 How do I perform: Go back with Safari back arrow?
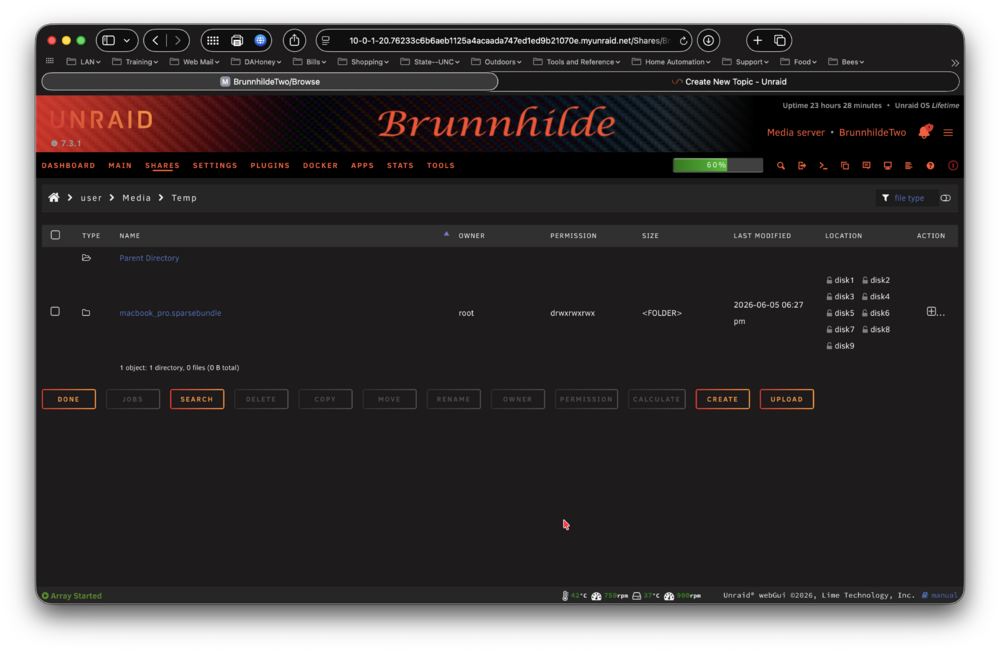pos(155,40)
